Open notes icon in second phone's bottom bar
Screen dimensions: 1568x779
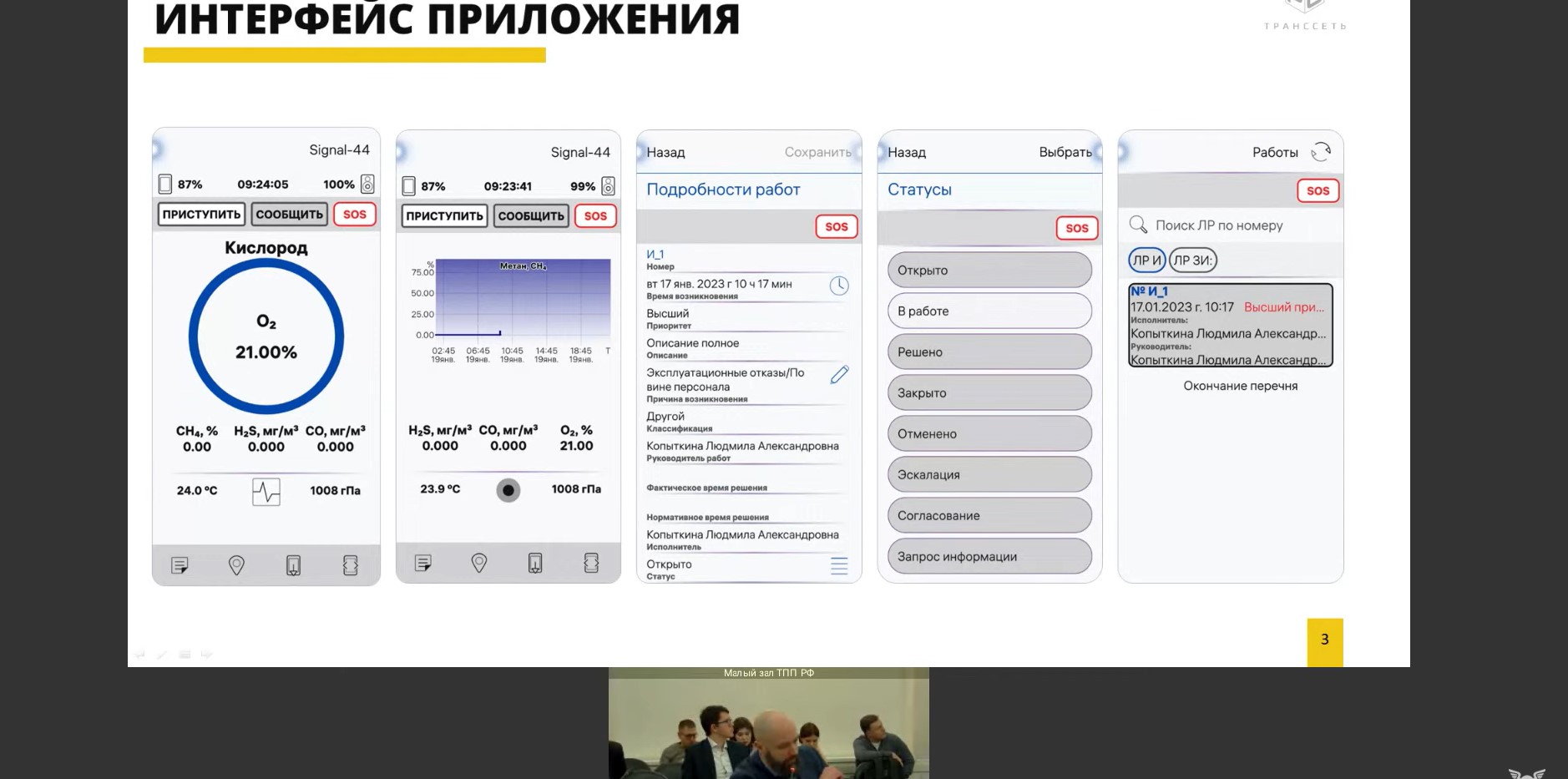click(423, 564)
